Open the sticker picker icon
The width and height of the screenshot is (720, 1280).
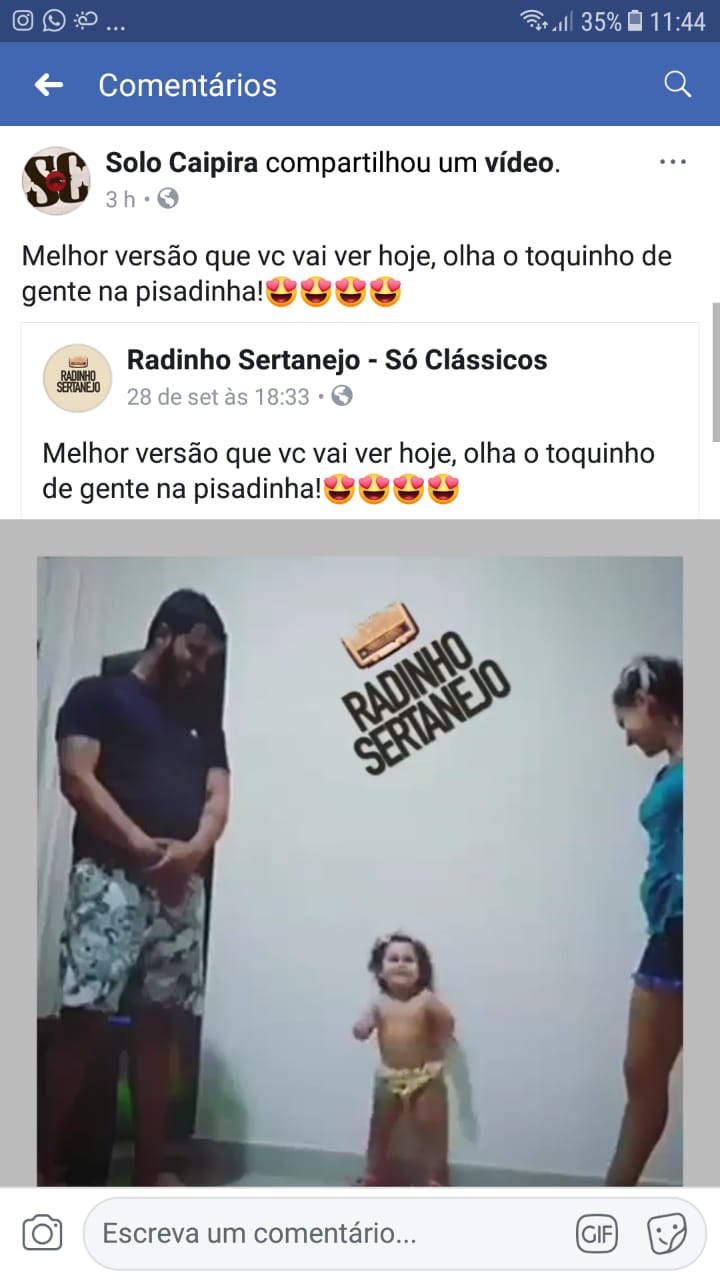pyautogui.click(x=666, y=1234)
